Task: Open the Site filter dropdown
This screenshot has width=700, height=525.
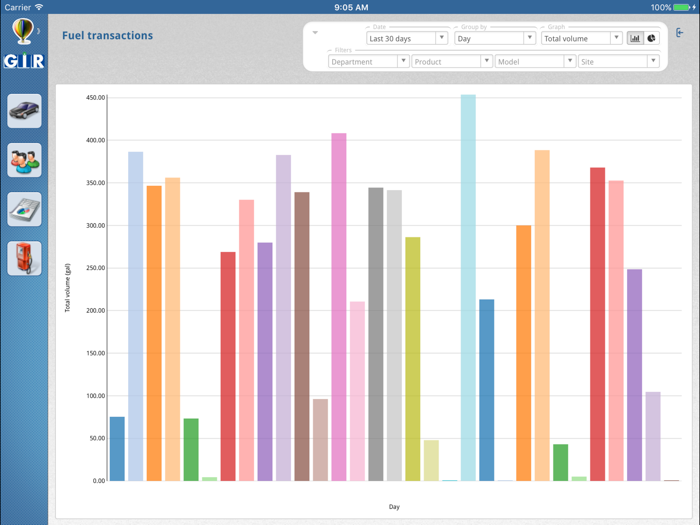Action: (618, 62)
